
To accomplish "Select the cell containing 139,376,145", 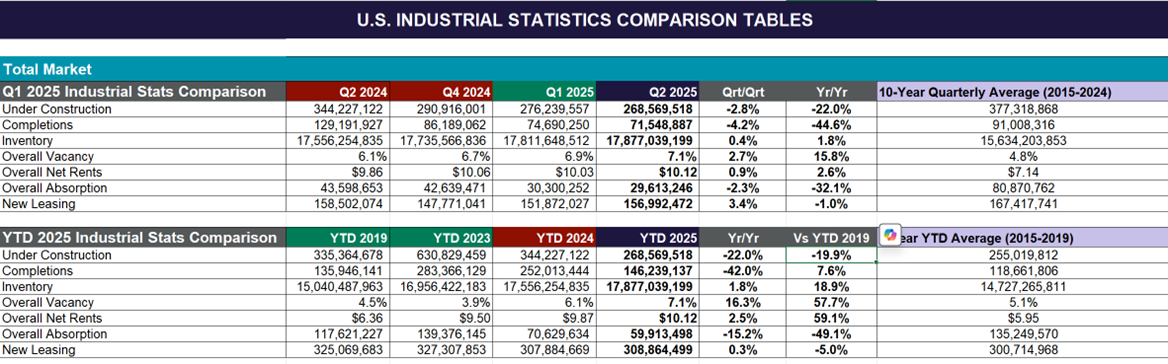I will click(x=441, y=333).
